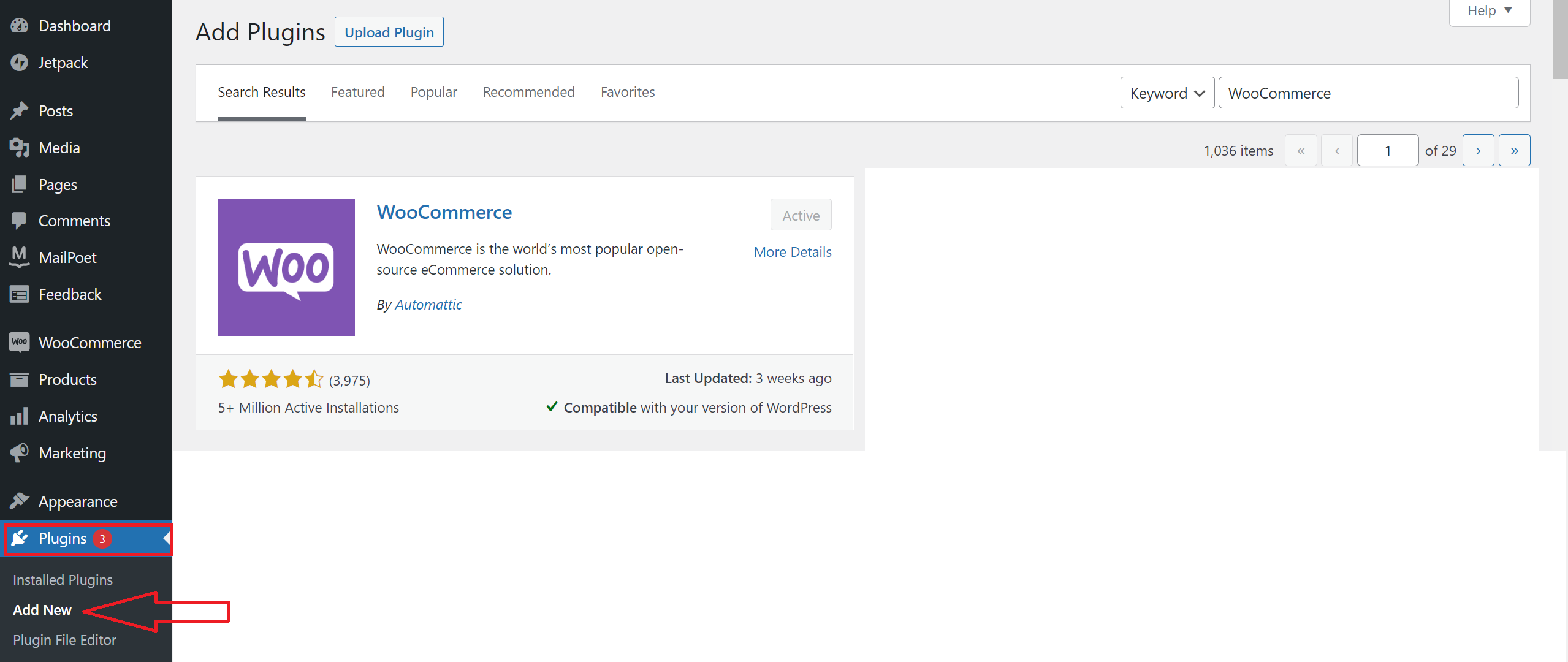Click the Comments speech bubble icon

point(19,221)
